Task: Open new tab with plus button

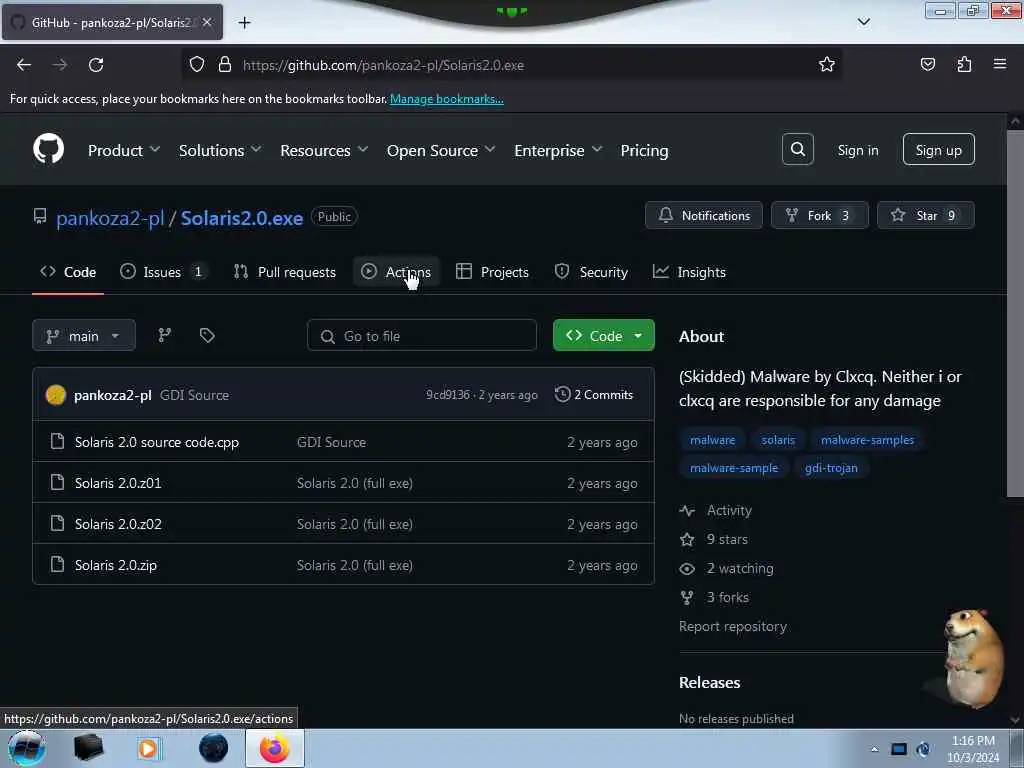Action: (244, 23)
